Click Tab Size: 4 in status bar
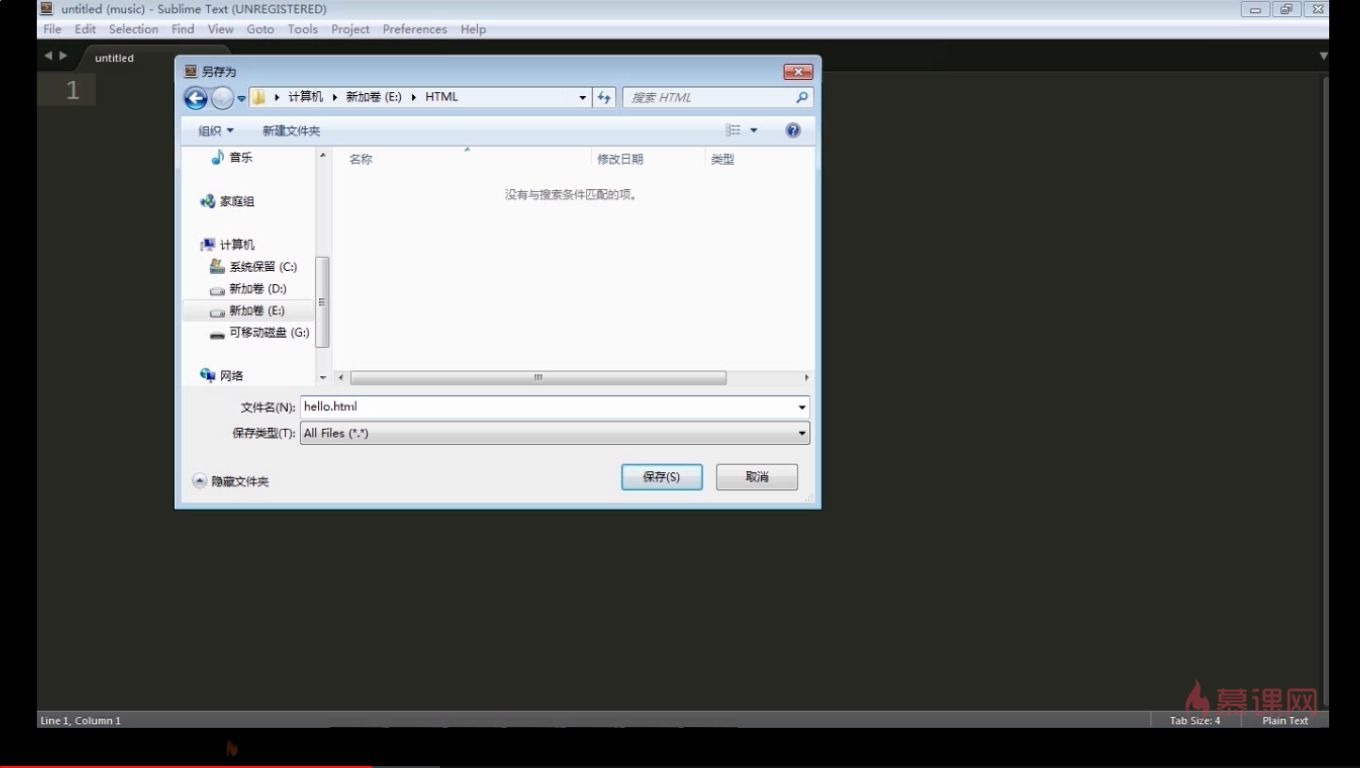The height and width of the screenshot is (768, 1360). tap(1195, 720)
